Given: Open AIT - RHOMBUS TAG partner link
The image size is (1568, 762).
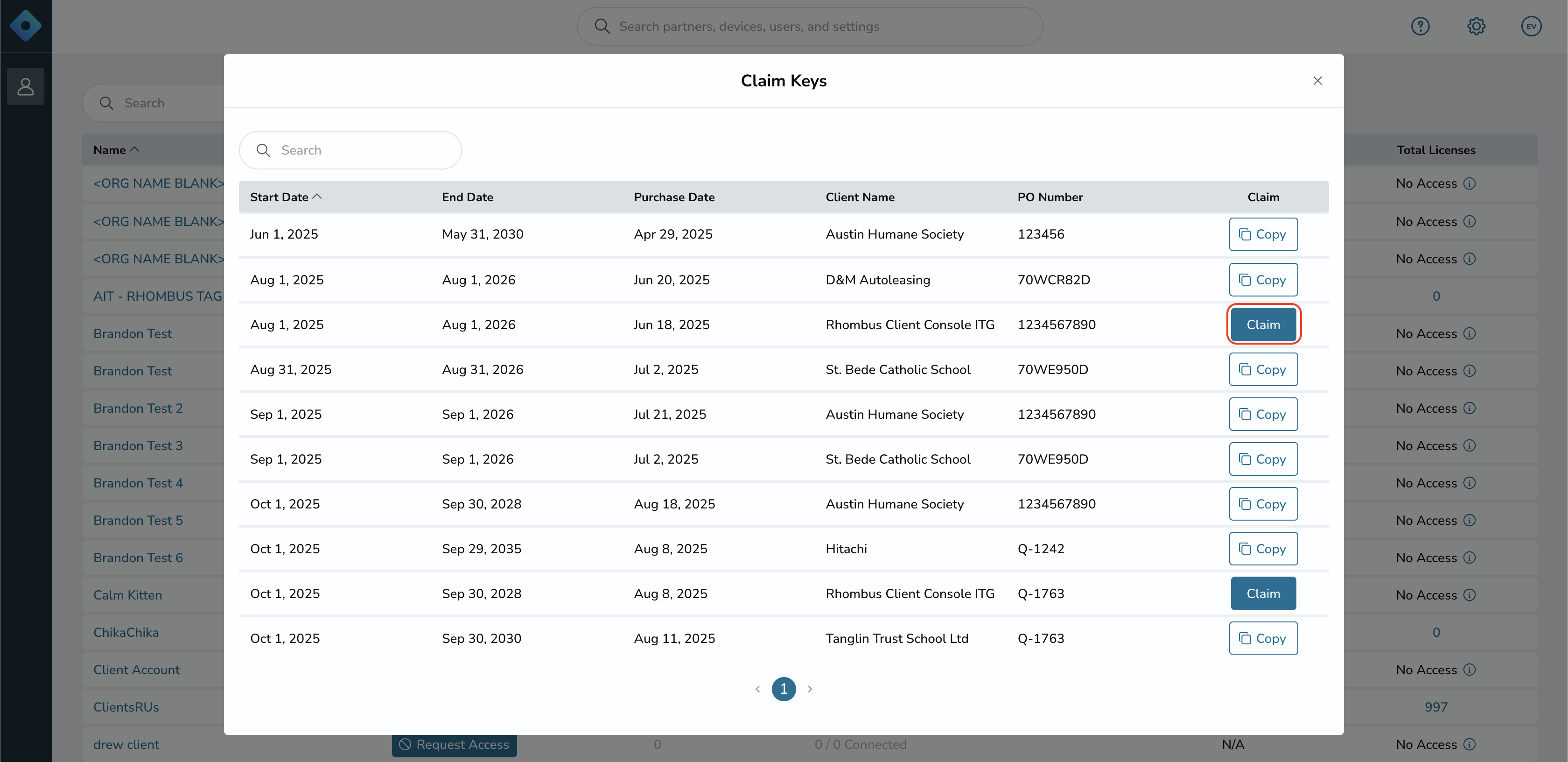Looking at the screenshot, I should 158,296.
